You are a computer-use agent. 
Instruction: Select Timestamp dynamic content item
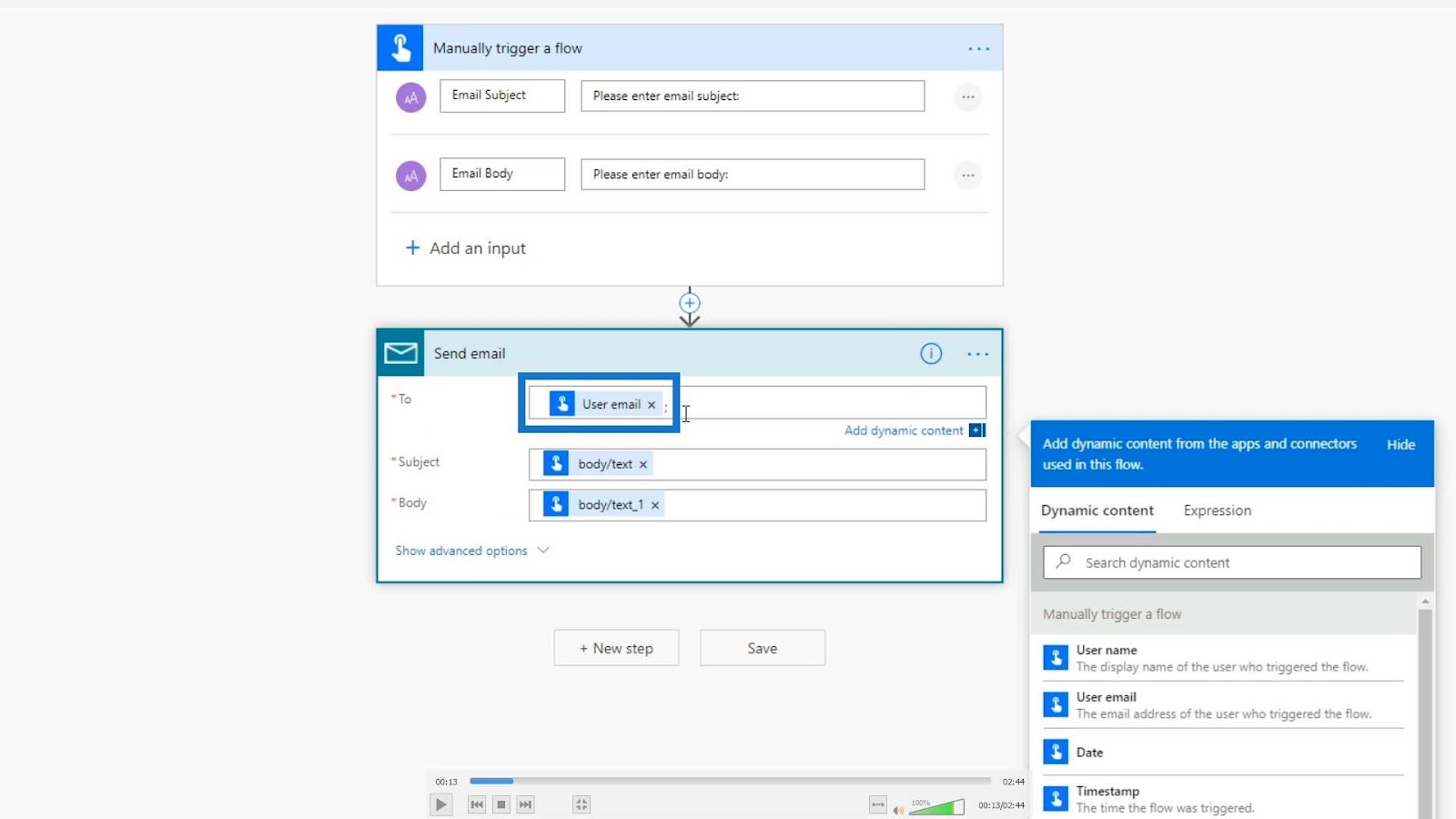coord(1222,799)
